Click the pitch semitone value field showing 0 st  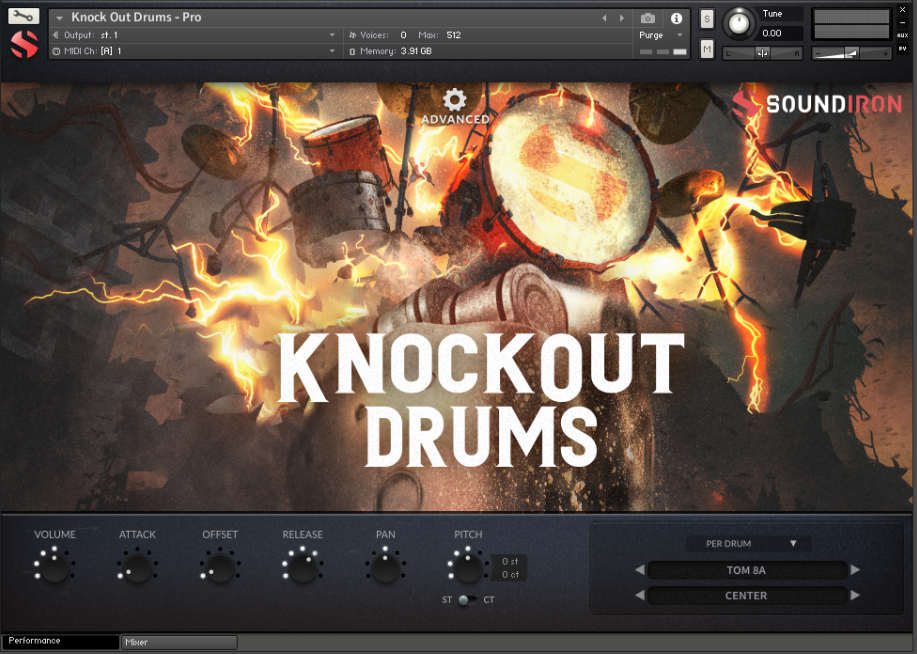pyautogui.click(x=508, y=562)
